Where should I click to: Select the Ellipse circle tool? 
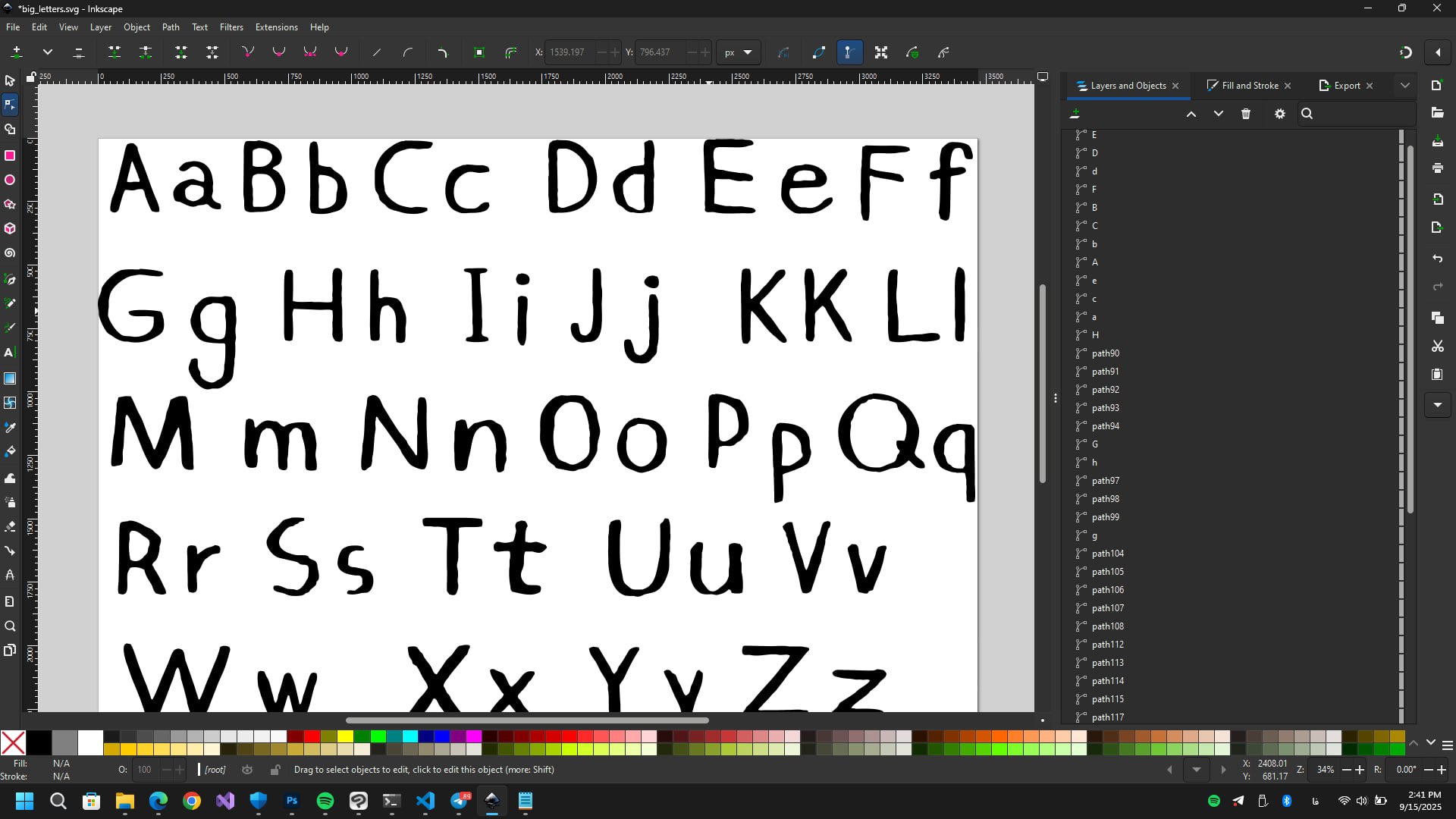10,180
